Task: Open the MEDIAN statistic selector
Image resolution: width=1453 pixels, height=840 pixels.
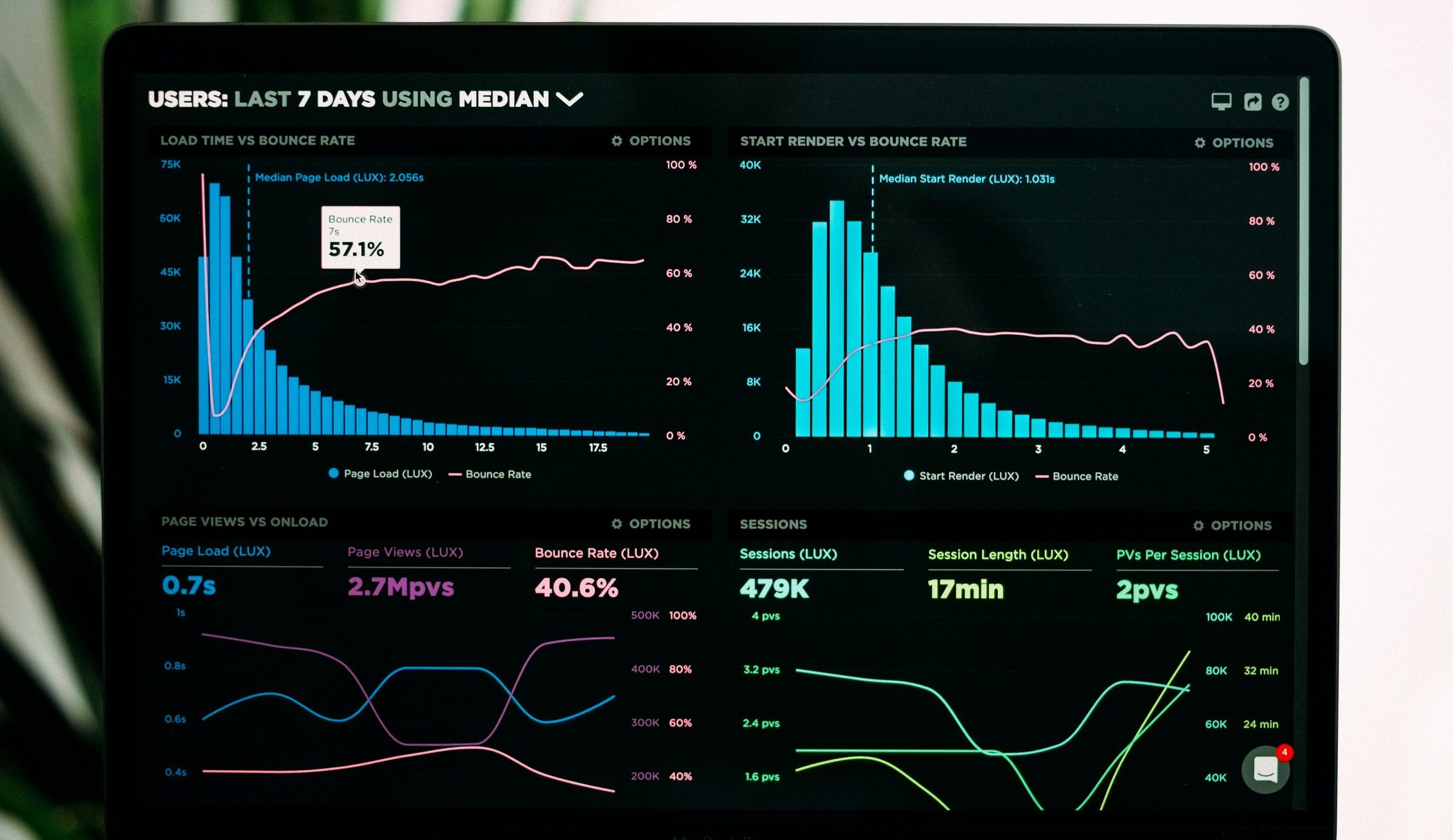Action: point(503,99)
